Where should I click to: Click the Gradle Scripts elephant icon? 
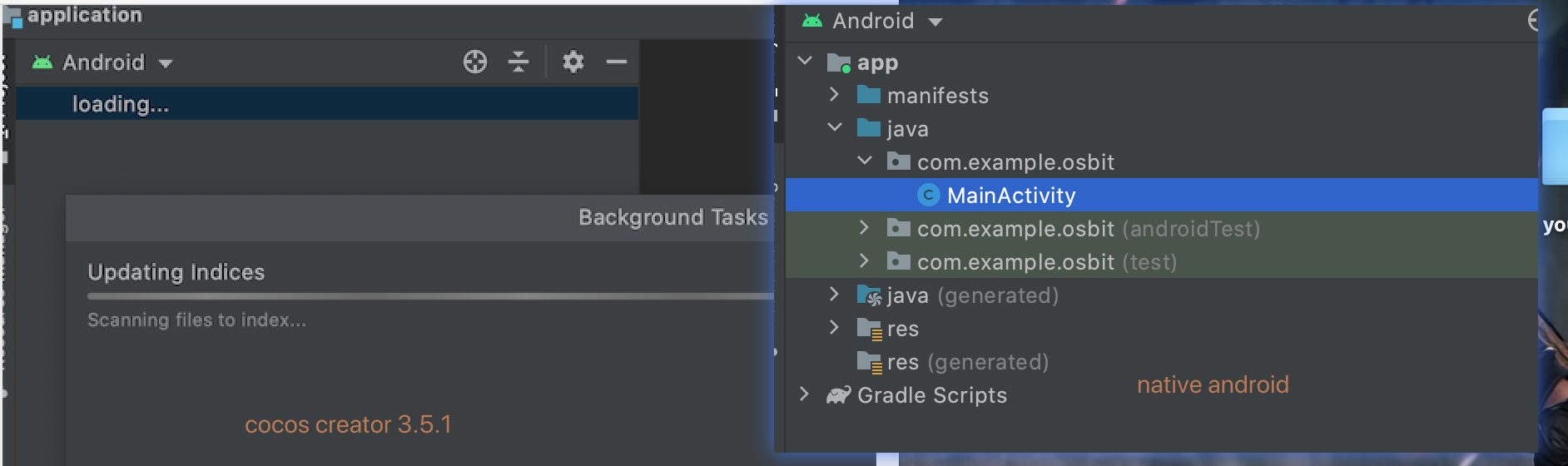click(x=838, y=395)
